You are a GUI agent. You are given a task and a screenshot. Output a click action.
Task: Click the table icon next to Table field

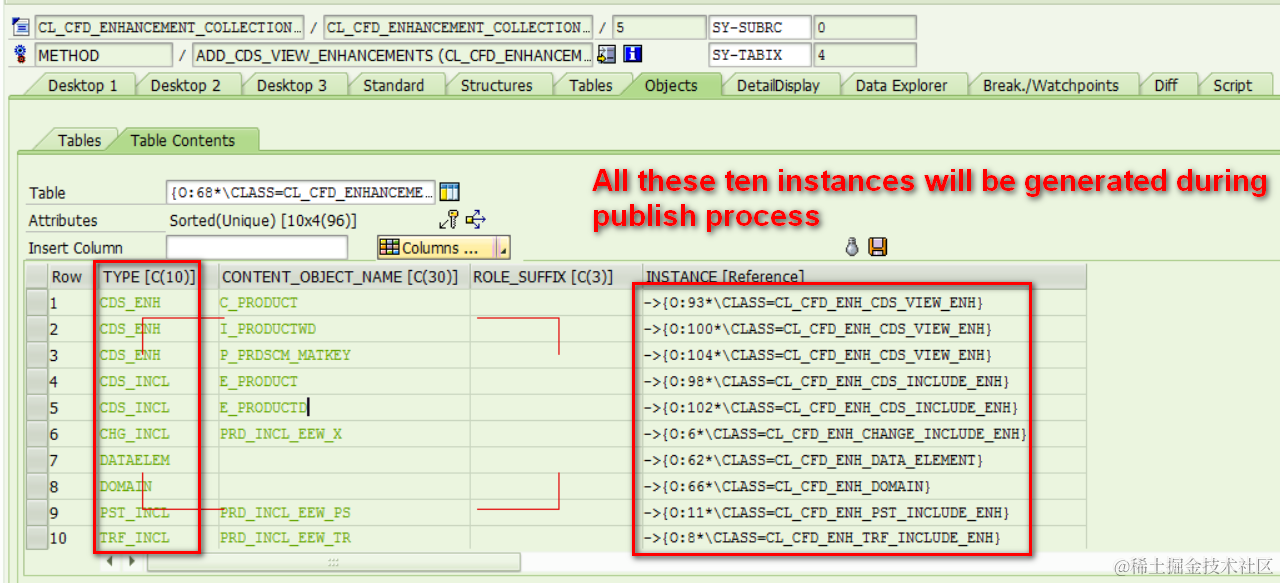450,192
